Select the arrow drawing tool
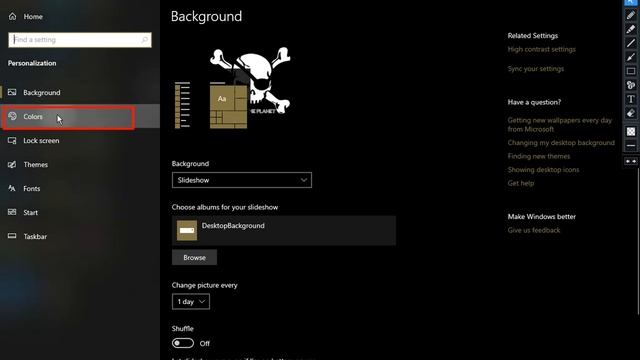The height and width of the screenshot is (360, 640). pos(631,57)
